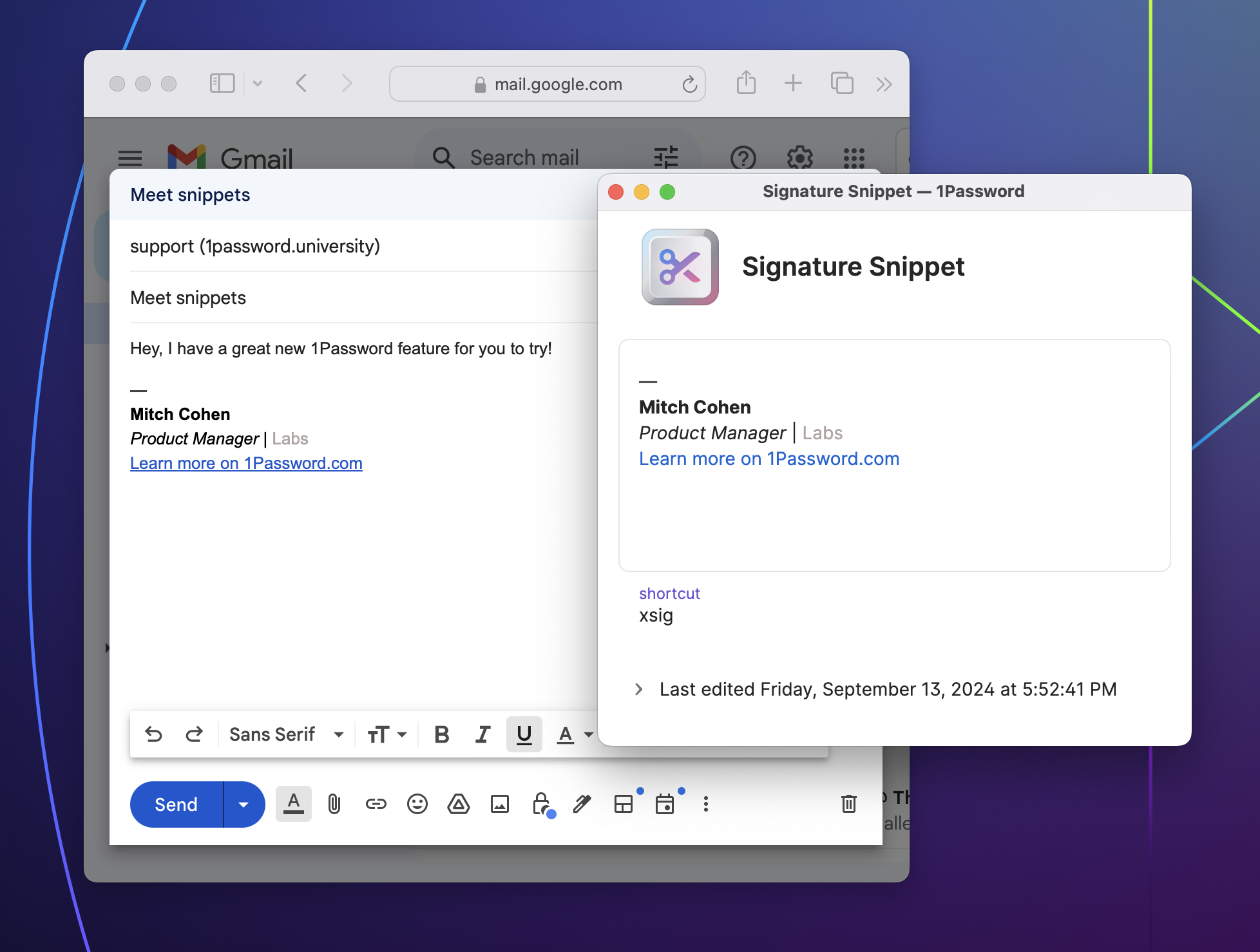Screen dimensions: 1260x952
Task: Toggle bold formatting
Action: 441,734
